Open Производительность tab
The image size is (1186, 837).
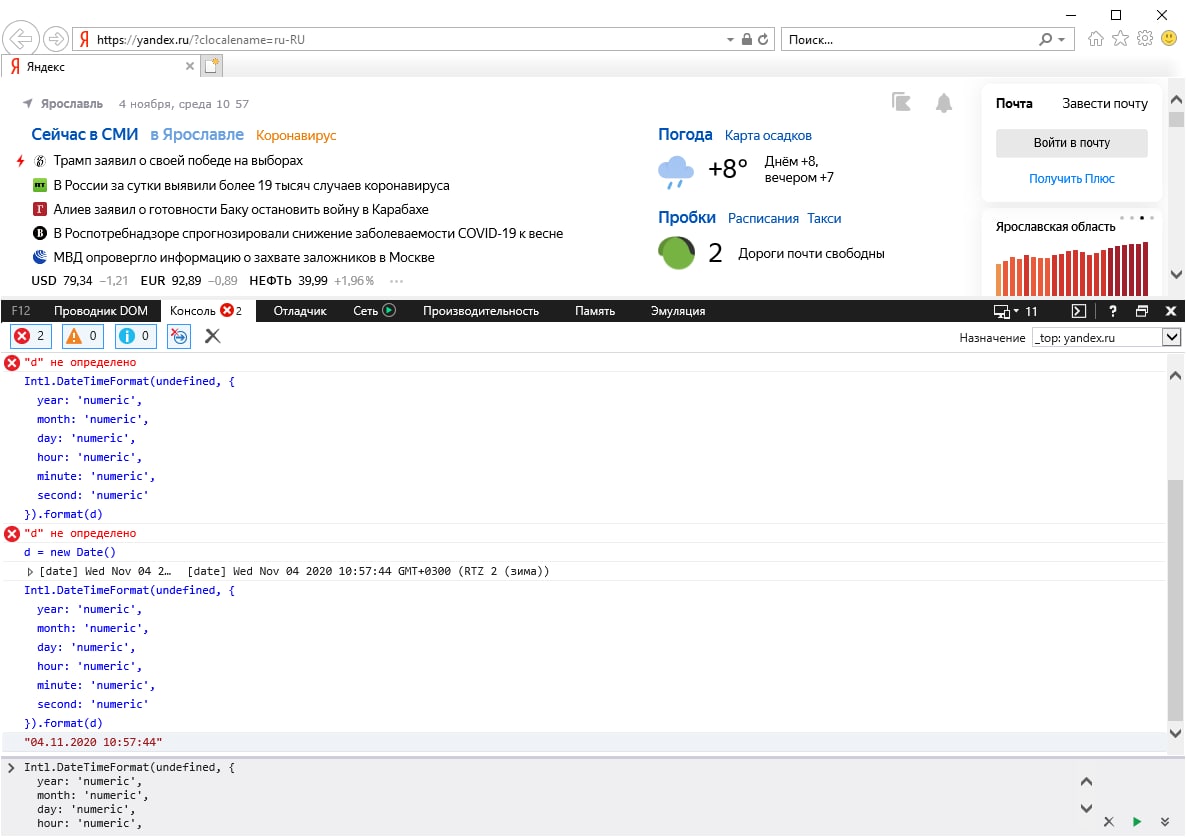(481, 311)
